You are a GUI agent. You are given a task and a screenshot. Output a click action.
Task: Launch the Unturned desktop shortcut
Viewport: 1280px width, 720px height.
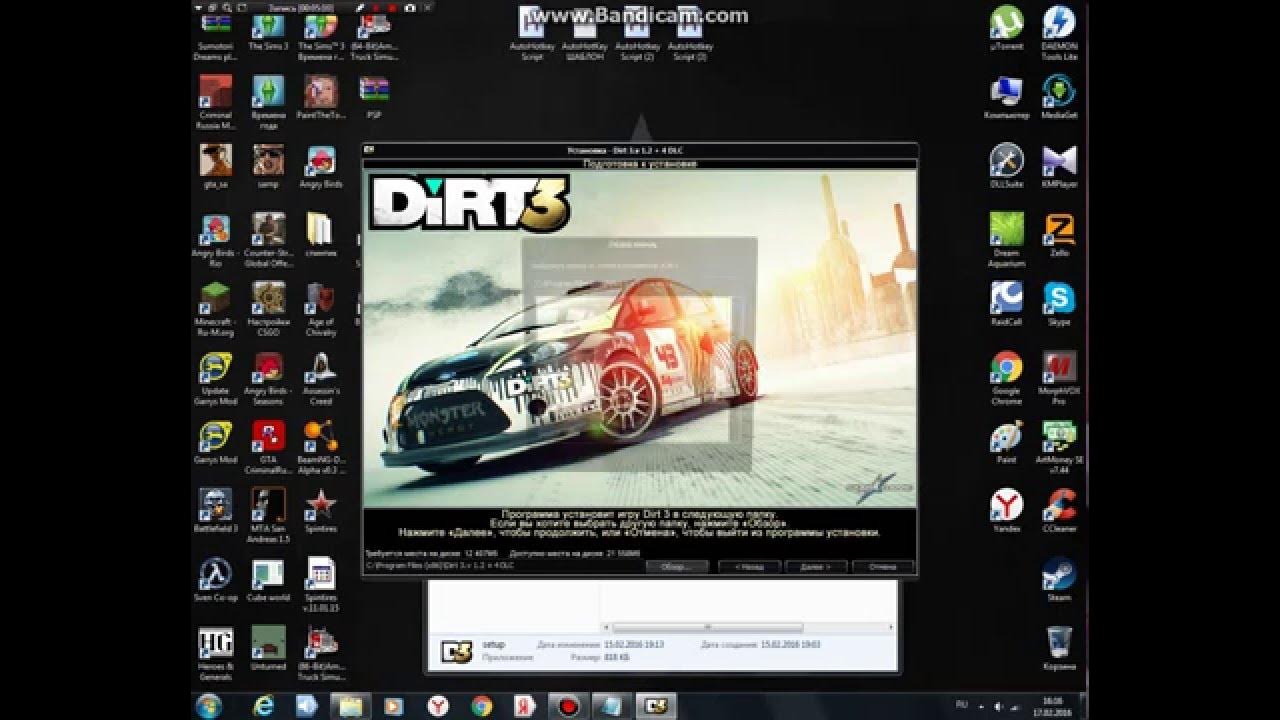pyautogui.click(x=268, y=649)
